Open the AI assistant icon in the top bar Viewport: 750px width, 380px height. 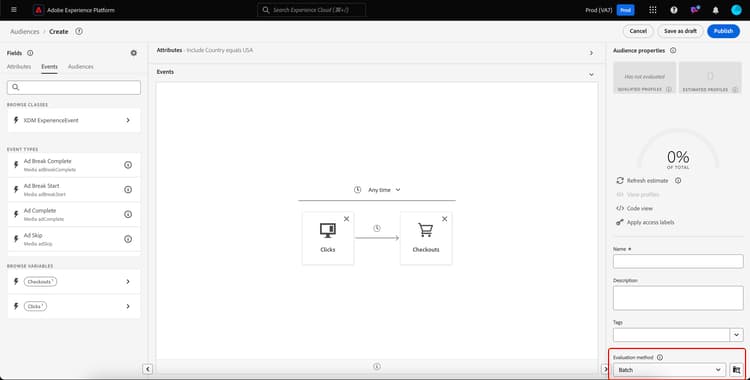[x=695, y=10]
